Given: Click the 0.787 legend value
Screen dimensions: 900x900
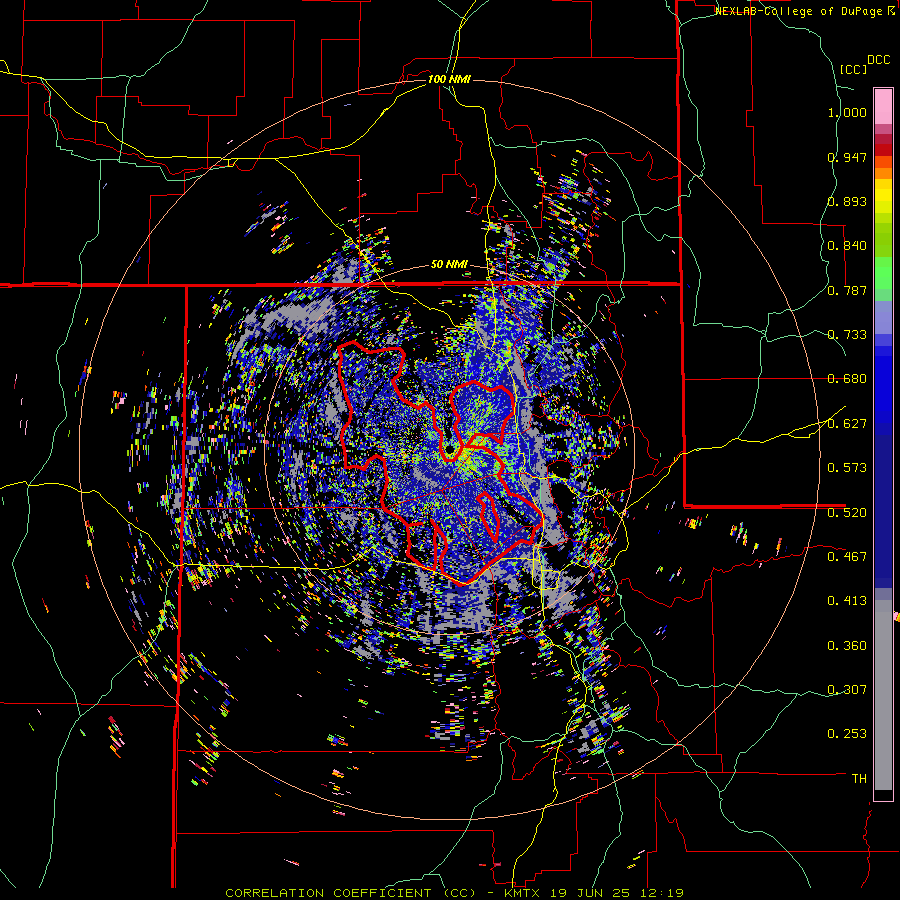Looking at the screenshot, I should (847, 290).
